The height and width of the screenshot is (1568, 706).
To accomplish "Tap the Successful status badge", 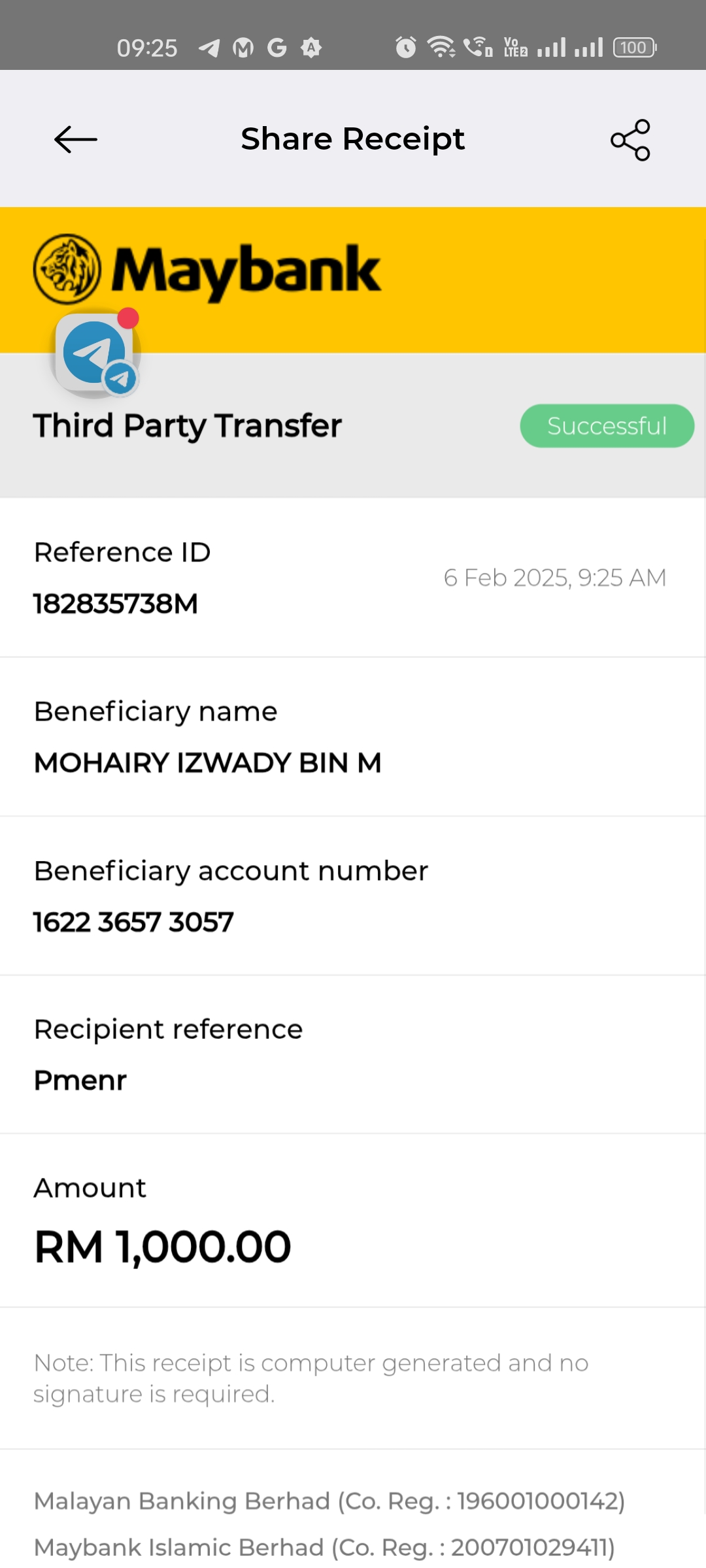I will (x=607, y=426).
